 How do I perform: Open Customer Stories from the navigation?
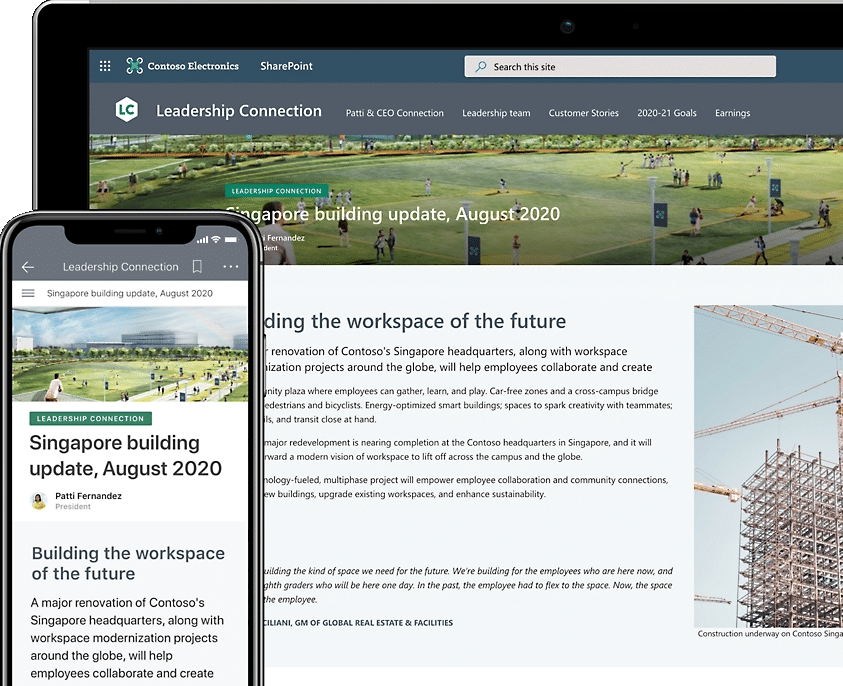pyautogui.click(x=584, y=113)
